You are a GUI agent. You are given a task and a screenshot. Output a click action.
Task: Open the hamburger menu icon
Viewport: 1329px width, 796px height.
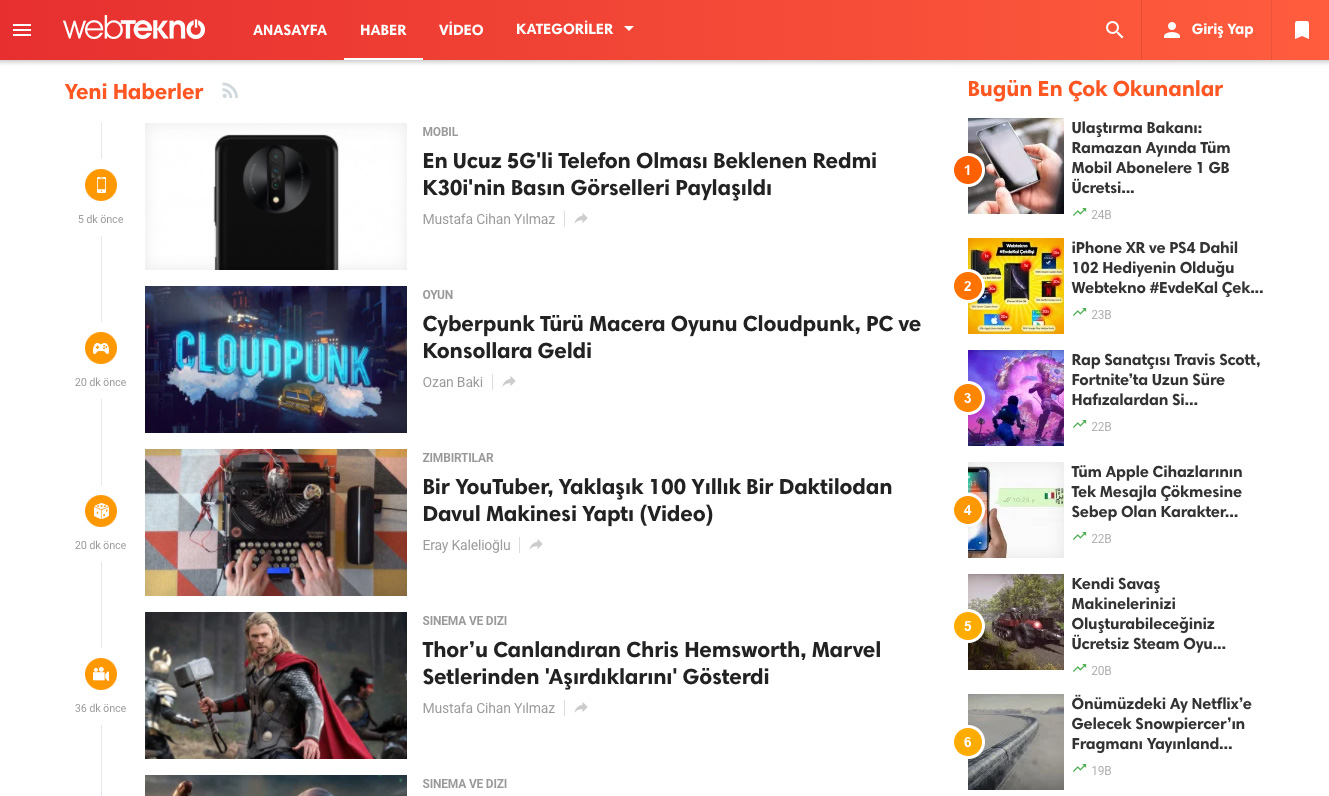click(x=22, y=30)
